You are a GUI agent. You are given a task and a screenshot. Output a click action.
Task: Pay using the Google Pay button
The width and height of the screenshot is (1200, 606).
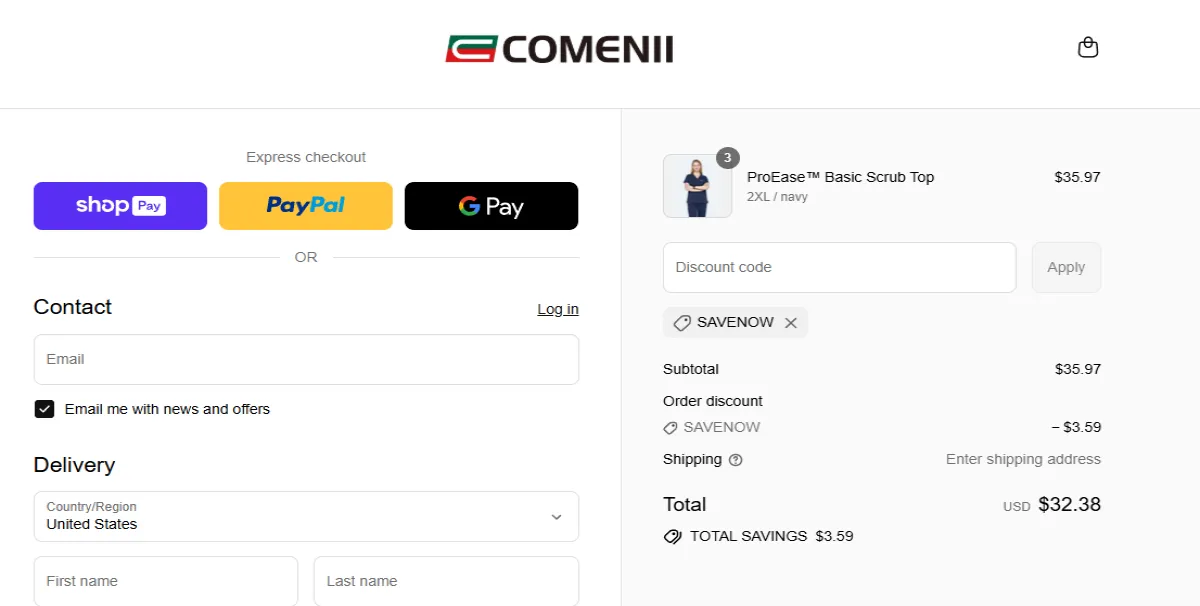click(491, 206)
